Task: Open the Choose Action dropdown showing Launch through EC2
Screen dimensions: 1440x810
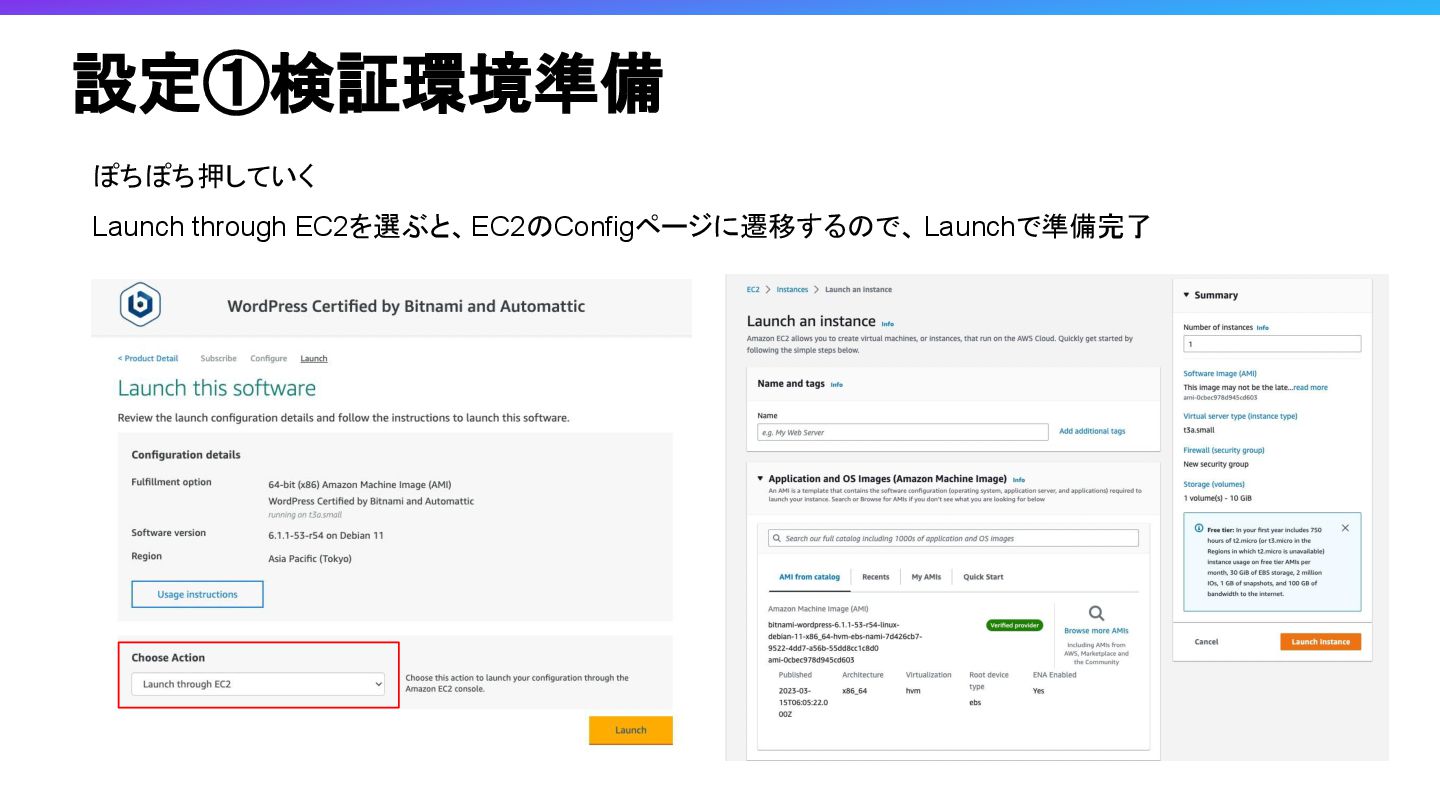Action: [x=258, y=684]
